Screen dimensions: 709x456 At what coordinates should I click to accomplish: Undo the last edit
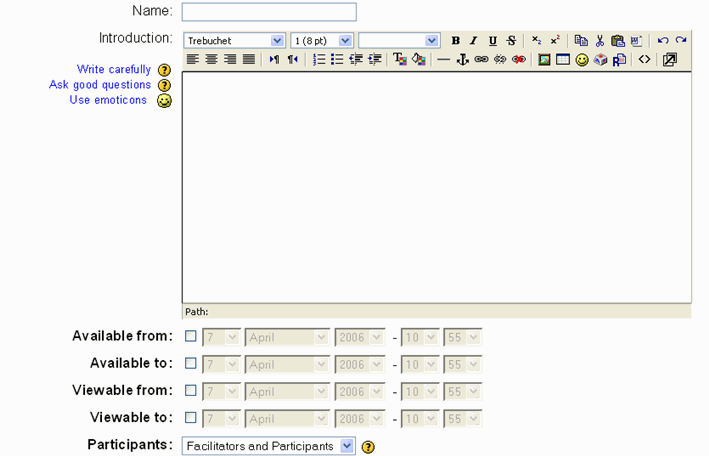point(662,41)
